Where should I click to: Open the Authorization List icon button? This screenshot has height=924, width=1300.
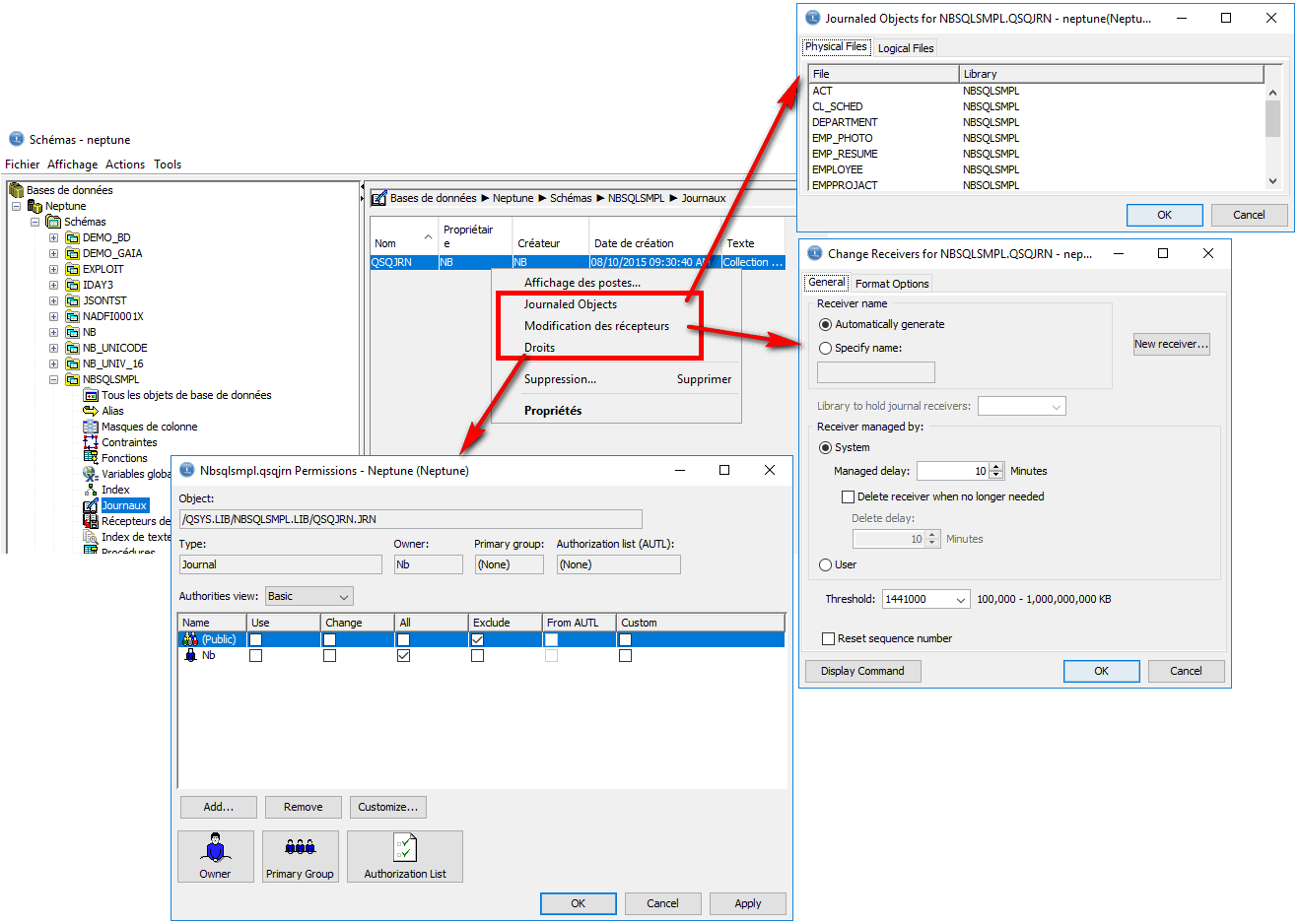[x=404, y=855]
